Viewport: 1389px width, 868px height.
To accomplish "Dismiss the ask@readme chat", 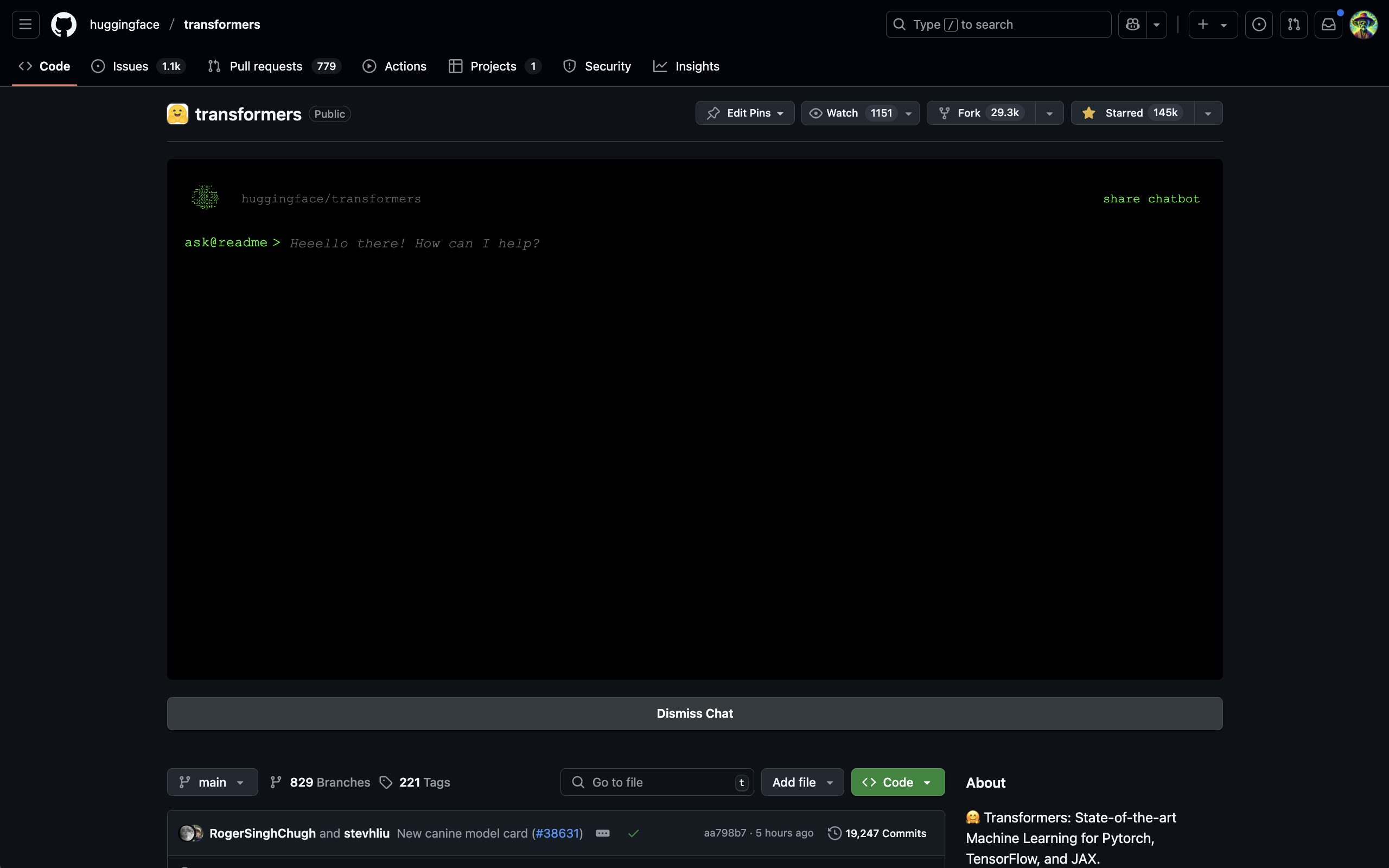I will pos(694,713).
